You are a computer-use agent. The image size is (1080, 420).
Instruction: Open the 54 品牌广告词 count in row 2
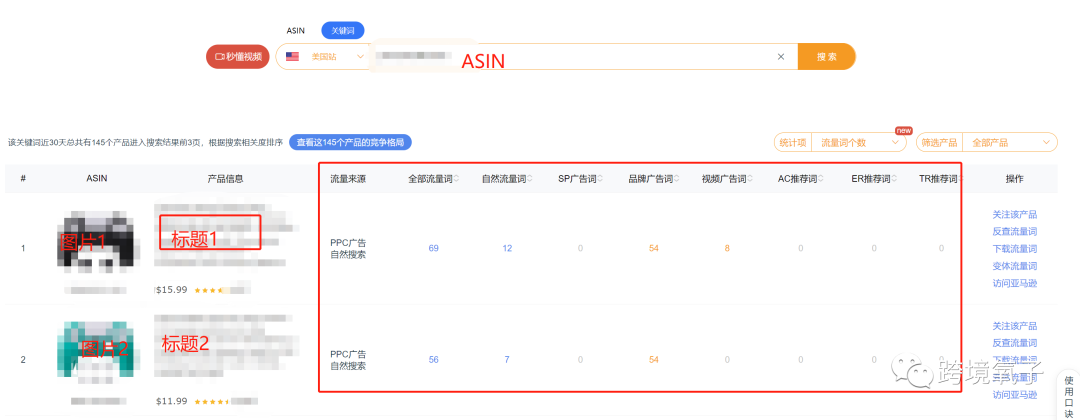point(654,359)
